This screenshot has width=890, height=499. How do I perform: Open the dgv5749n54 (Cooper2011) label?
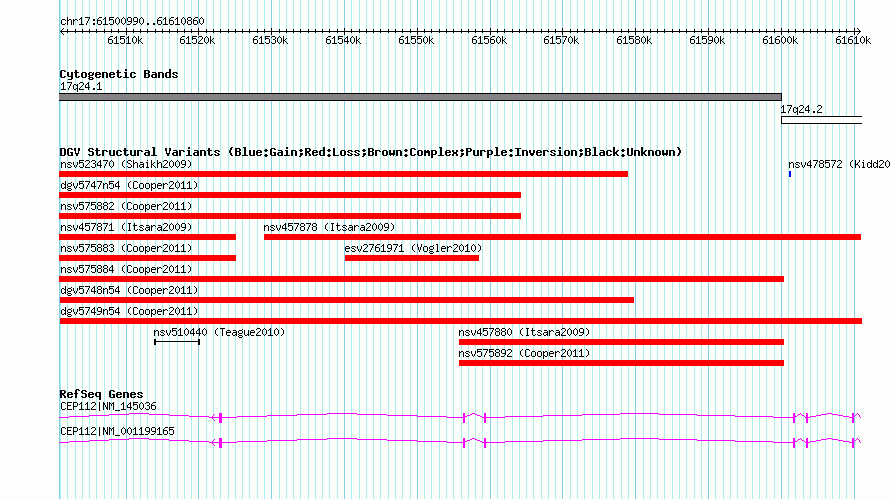pyautogui.click(x=129, y=311)
